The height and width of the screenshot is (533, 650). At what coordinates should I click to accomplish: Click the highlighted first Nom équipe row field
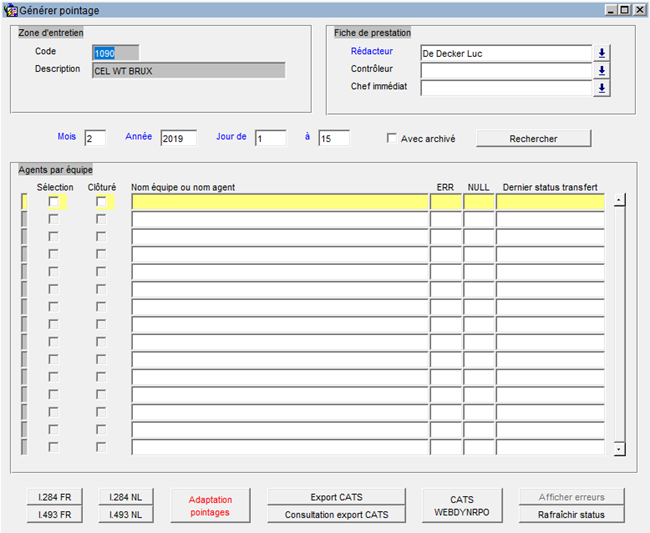(280, 202)
